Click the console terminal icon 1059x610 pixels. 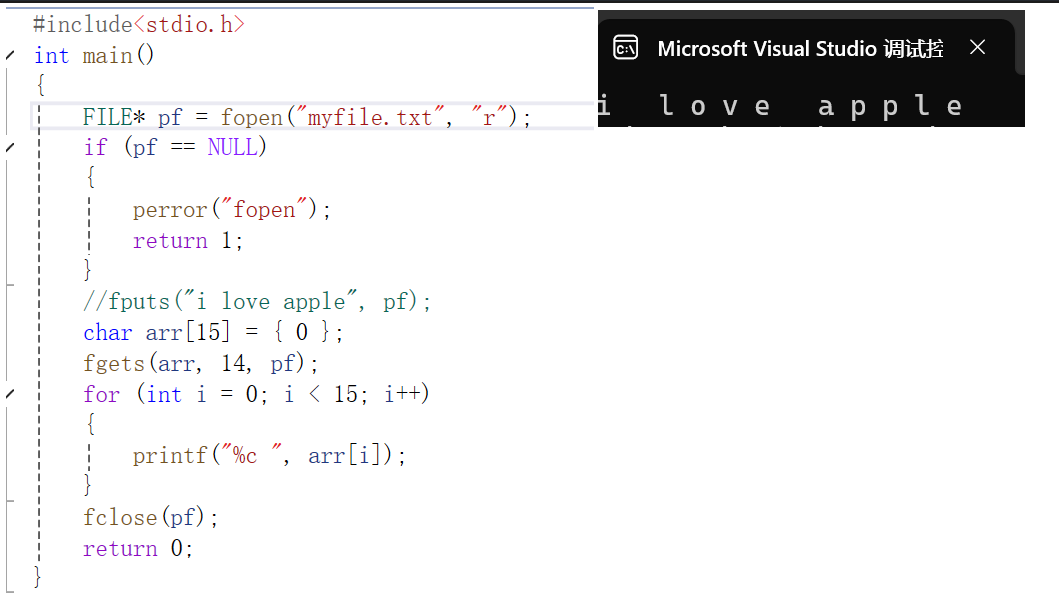(625, 48)
